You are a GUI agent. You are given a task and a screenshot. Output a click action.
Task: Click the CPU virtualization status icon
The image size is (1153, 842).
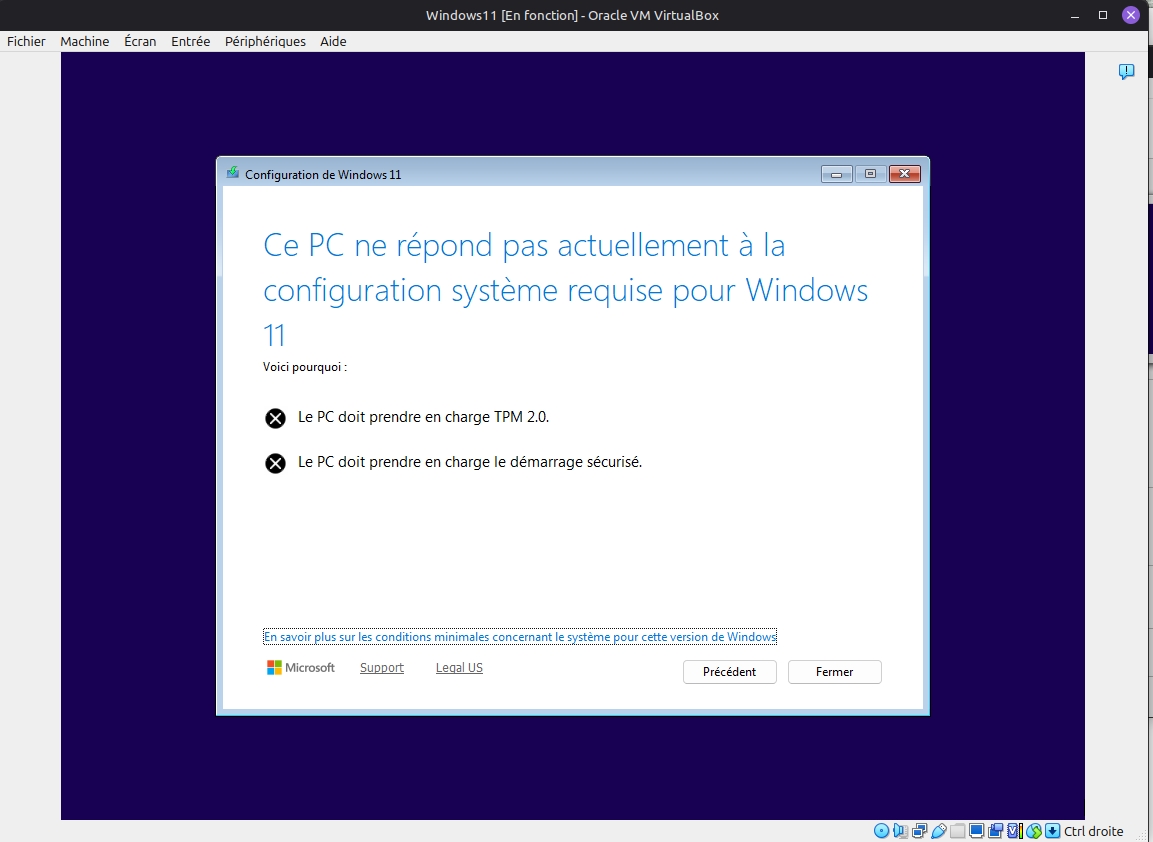[1015, 831]
